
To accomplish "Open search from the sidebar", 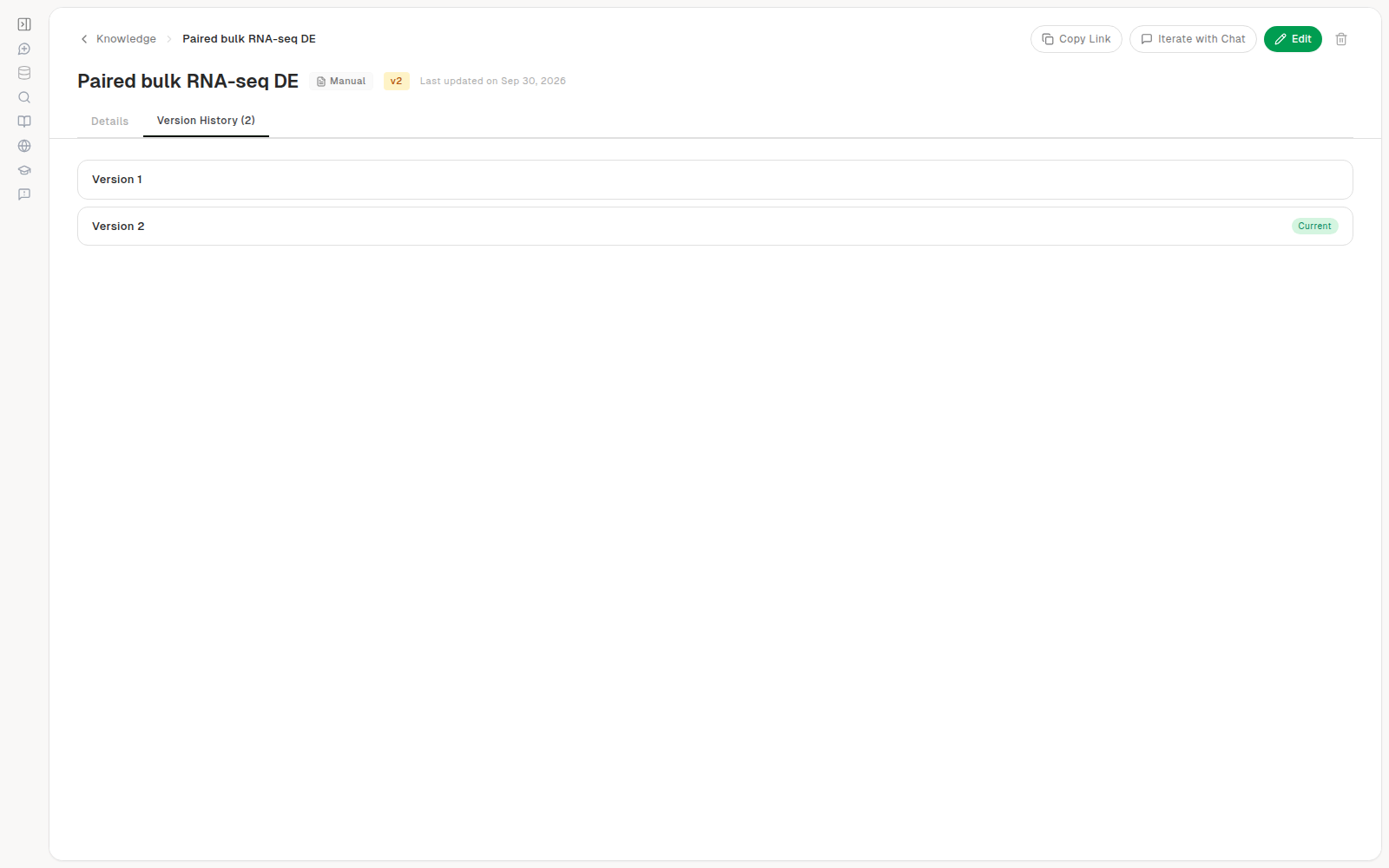I will pyautogui.click(x=24, y=97).
